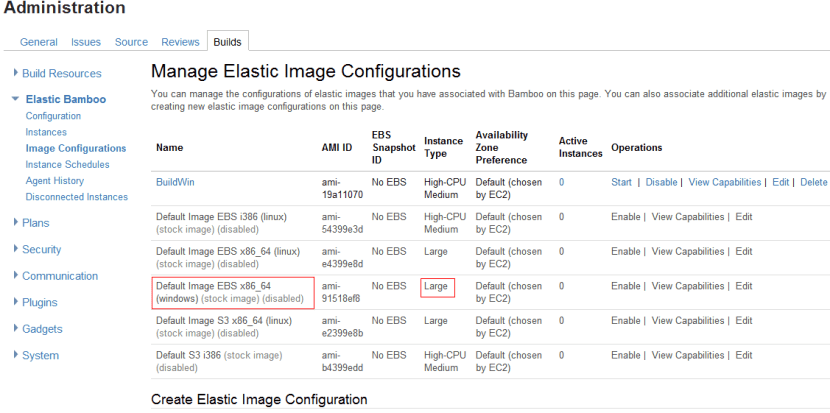The height and width of the screenshot is (413, 830).
Task: Enable Default Image EBS i386 linux
Action: (625, 217)
